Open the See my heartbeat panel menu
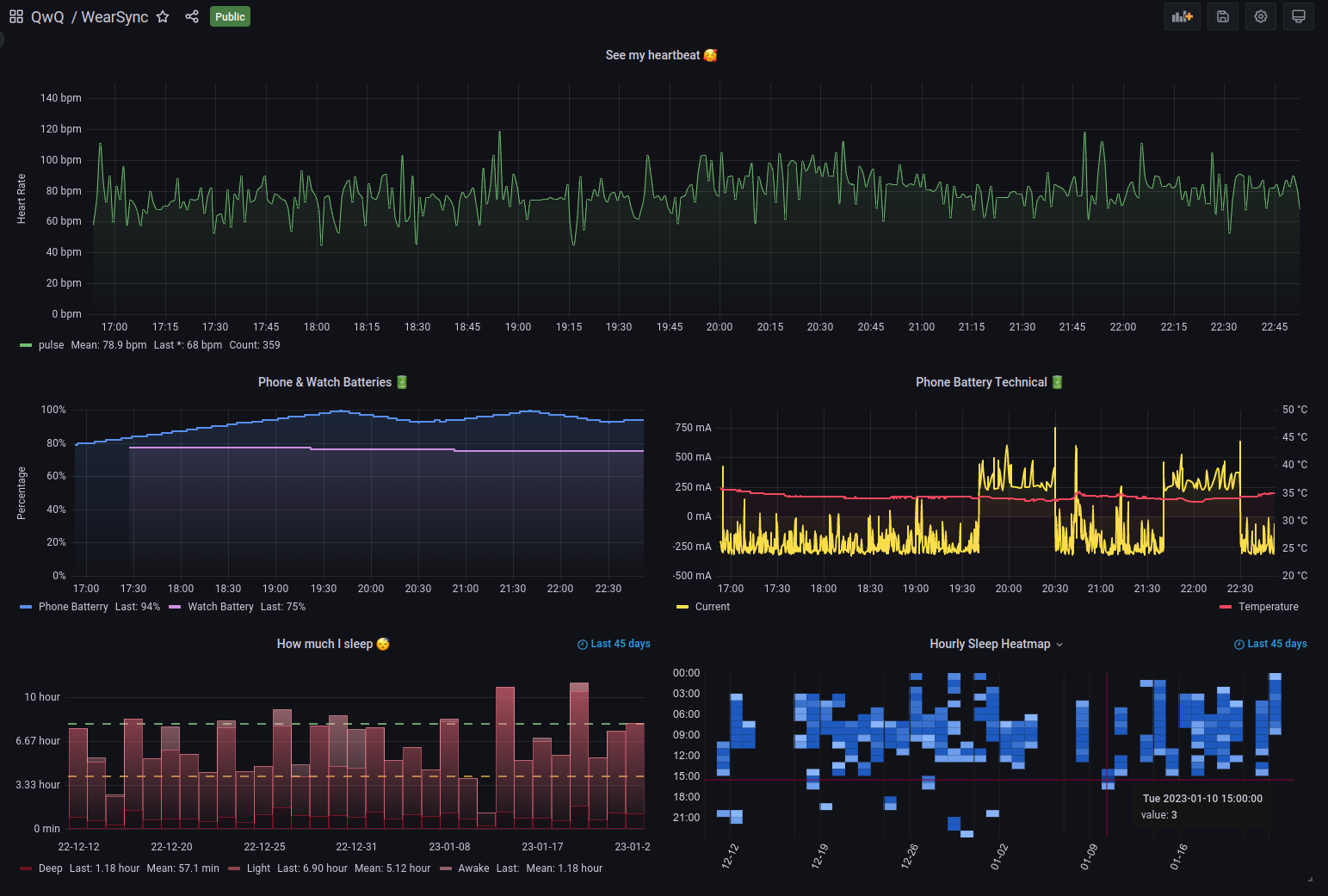 [x=661, y=54]
